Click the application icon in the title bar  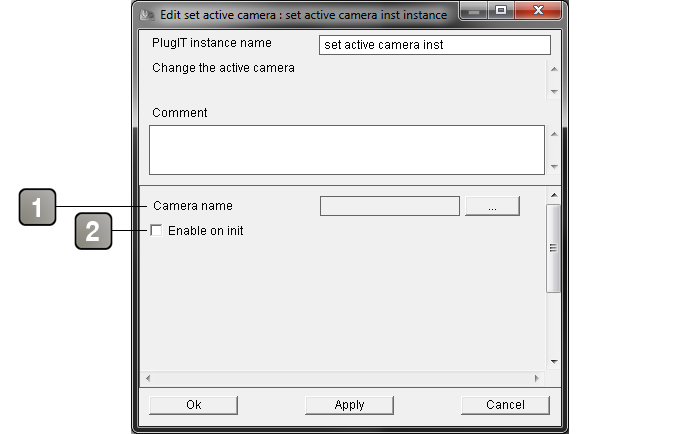pyautogui.click(x=146, y=15)
